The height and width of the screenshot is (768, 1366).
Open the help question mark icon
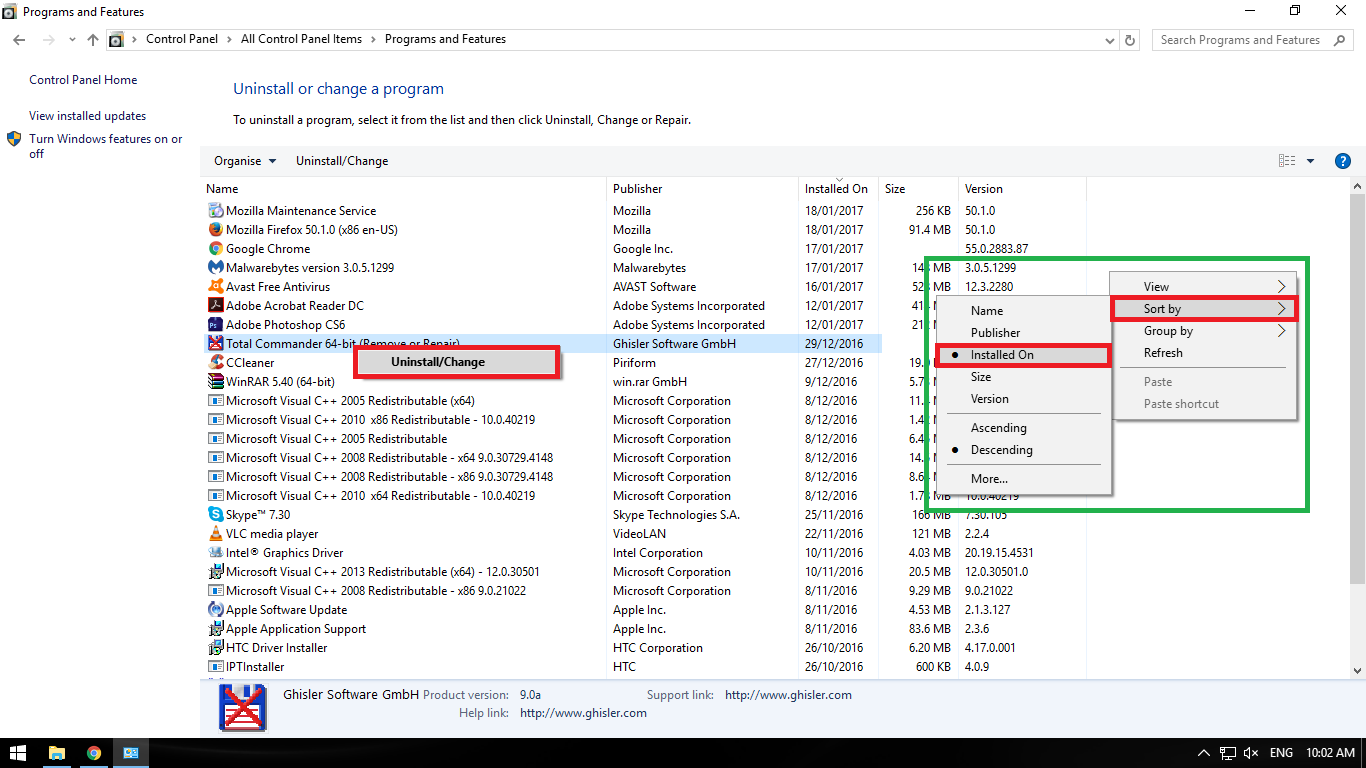tap(1343, 161)
